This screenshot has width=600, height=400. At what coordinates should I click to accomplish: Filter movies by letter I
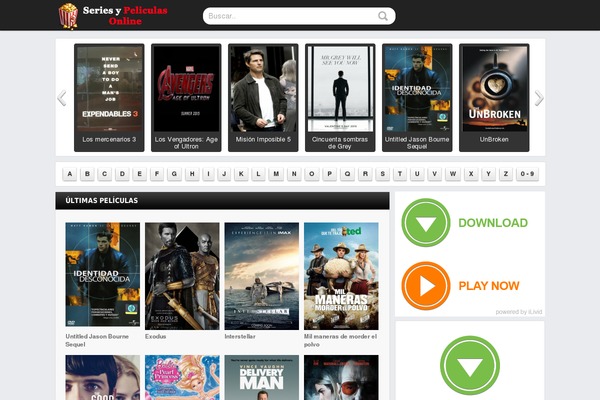208,174
